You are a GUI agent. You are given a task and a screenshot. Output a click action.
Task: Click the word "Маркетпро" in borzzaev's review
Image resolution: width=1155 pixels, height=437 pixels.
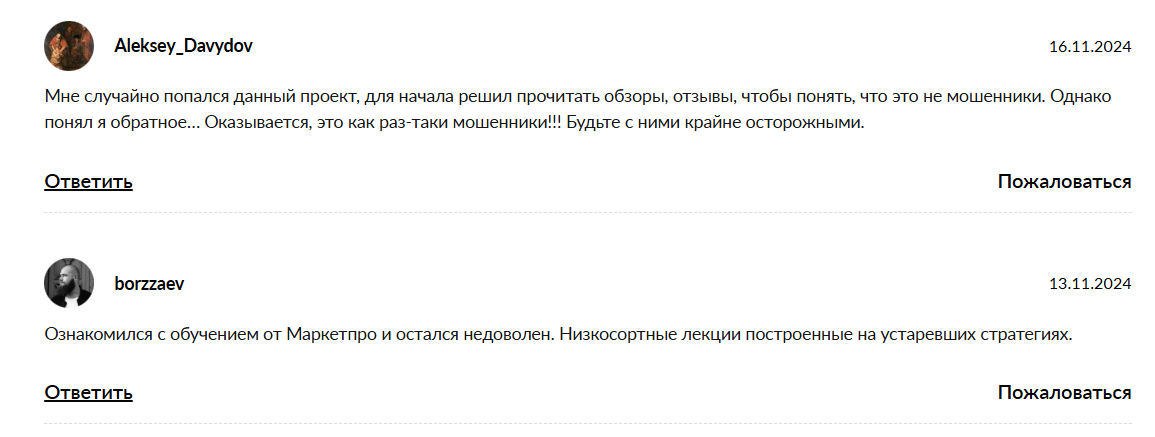click(331, 335)
